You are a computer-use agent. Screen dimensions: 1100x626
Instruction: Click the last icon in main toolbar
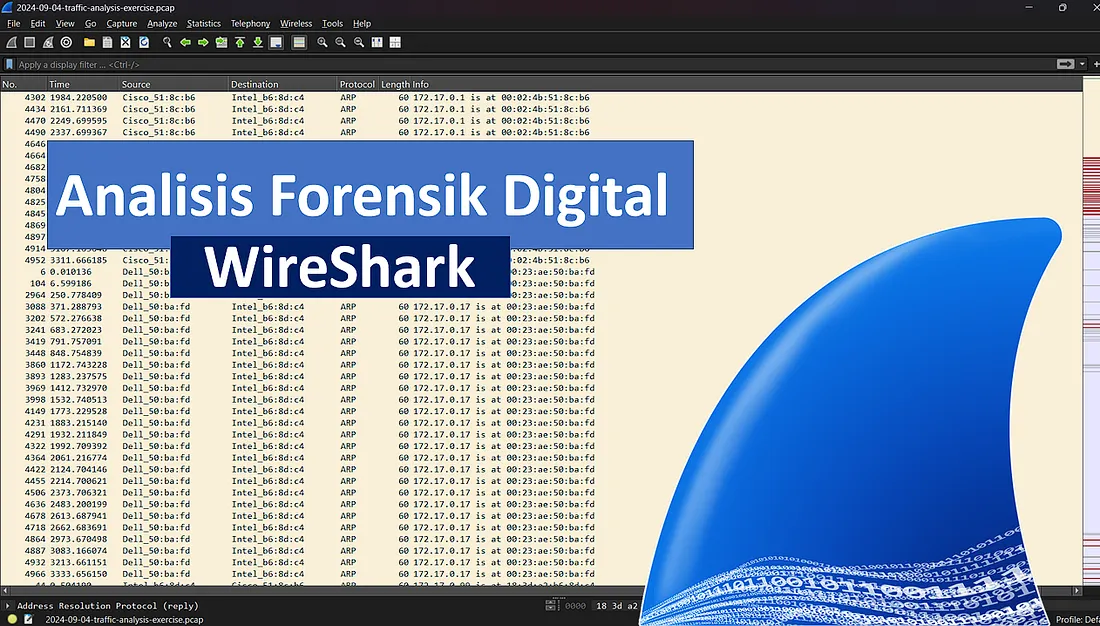point(395,42)
